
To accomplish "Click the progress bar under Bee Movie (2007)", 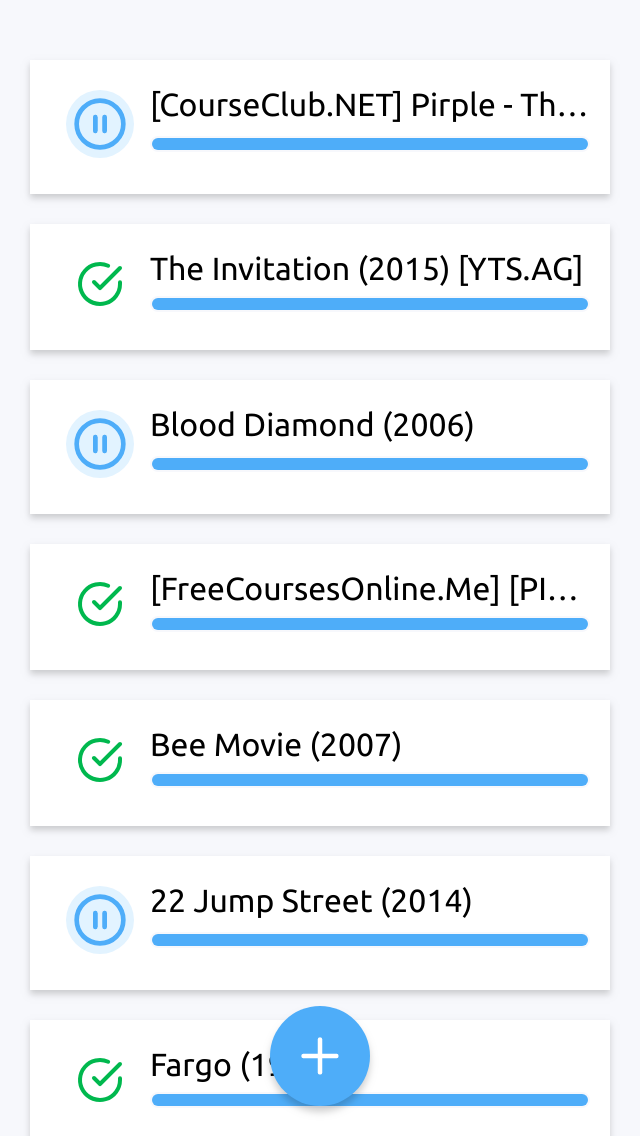I will click(x=370, y=780).
